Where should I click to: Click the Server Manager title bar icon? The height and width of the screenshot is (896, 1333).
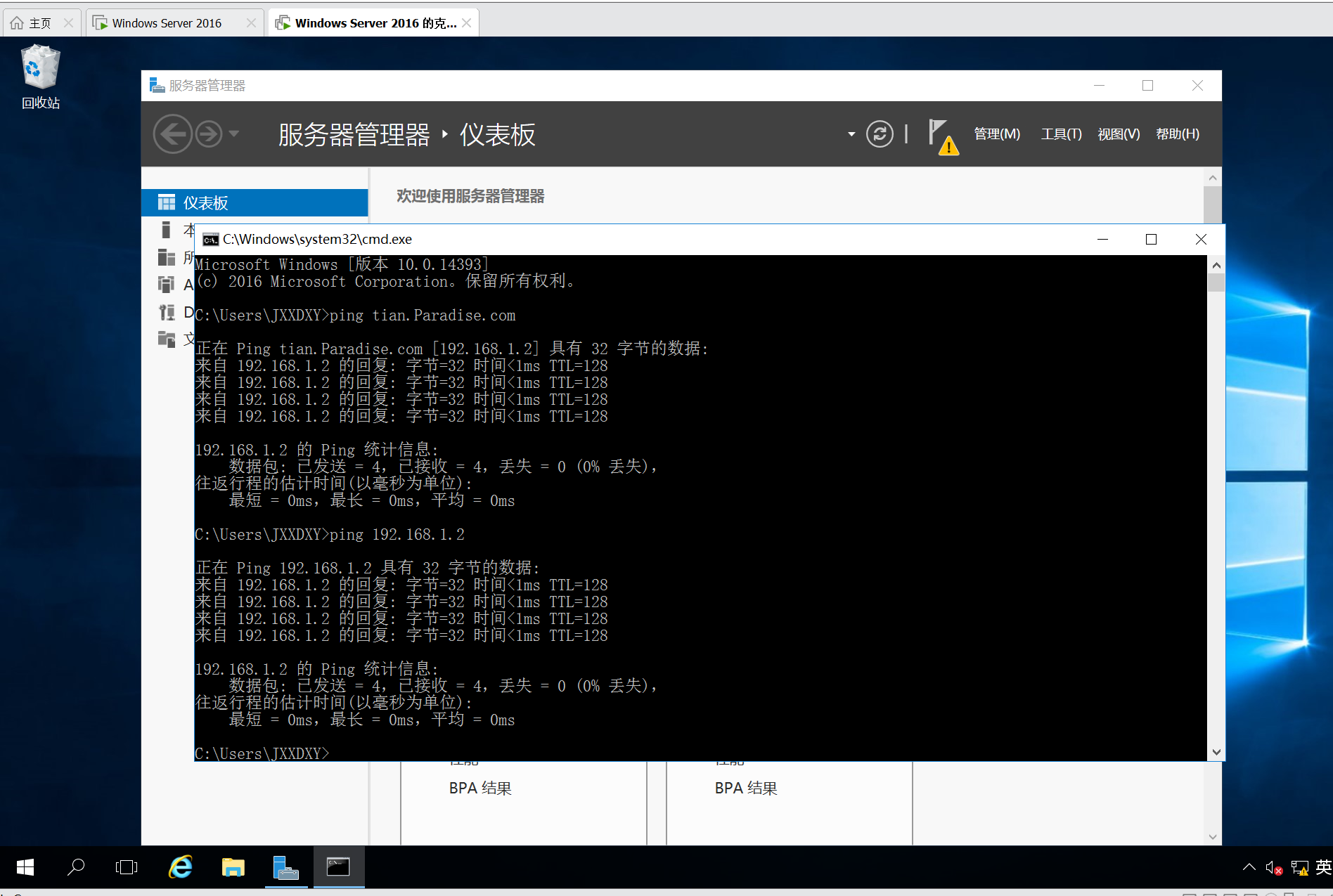[157, 85]
